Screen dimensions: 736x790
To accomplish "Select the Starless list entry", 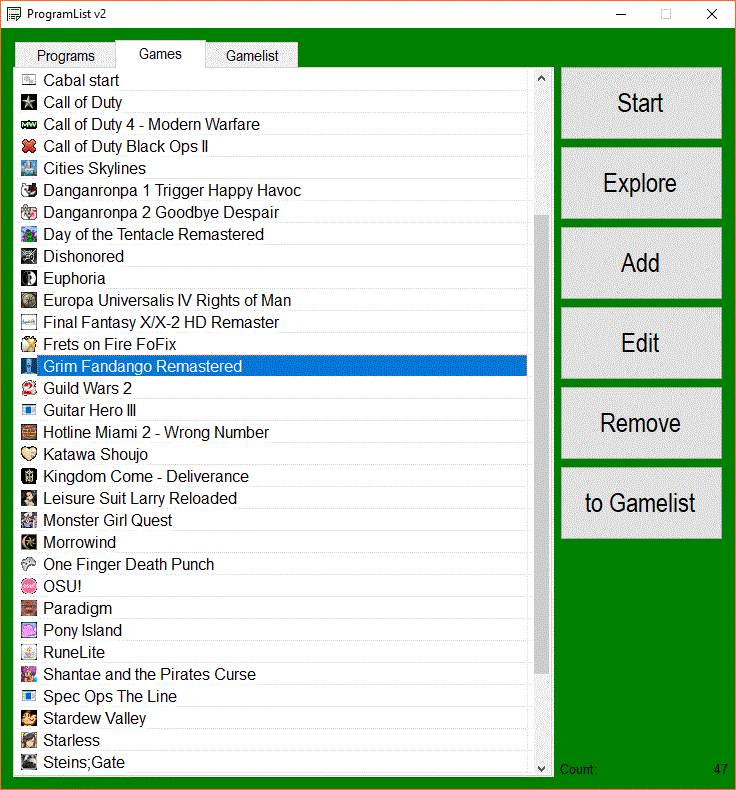I will (x=274, y=740).
